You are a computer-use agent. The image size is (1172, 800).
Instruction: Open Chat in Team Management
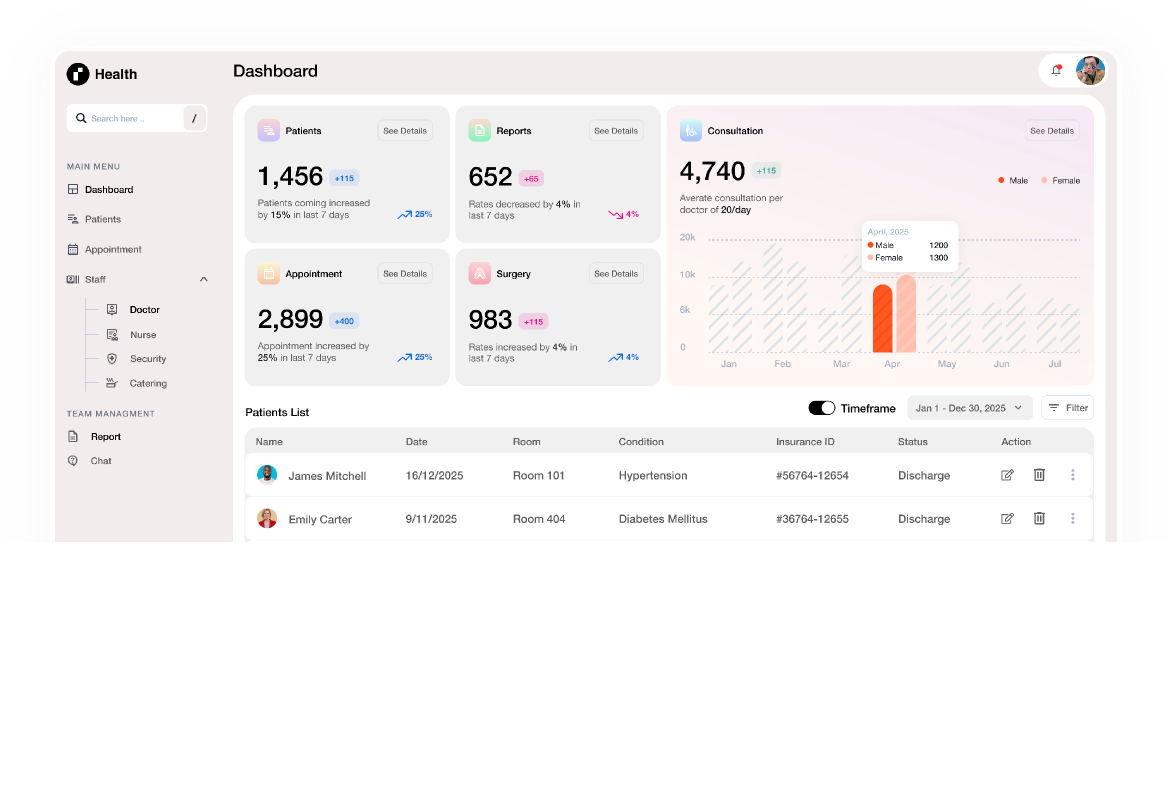pyautogui.click(x=101, y=461)
